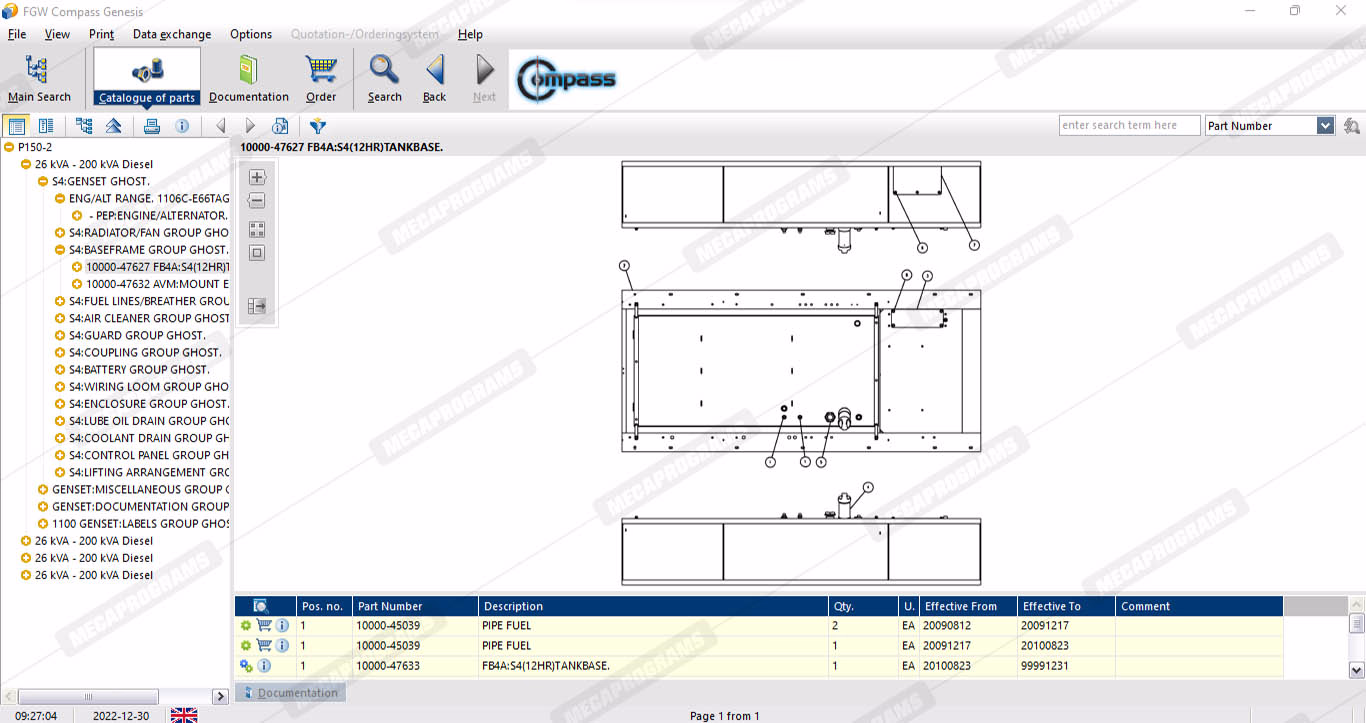Go to next page small right arrow
Image resolution: width=1366 pixels, height=723 pixels.
pyautogui.click(x=251, y=126)
